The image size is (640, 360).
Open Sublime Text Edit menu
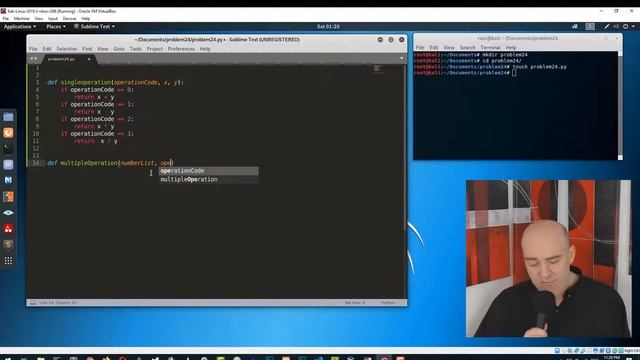tap(47, 49)
